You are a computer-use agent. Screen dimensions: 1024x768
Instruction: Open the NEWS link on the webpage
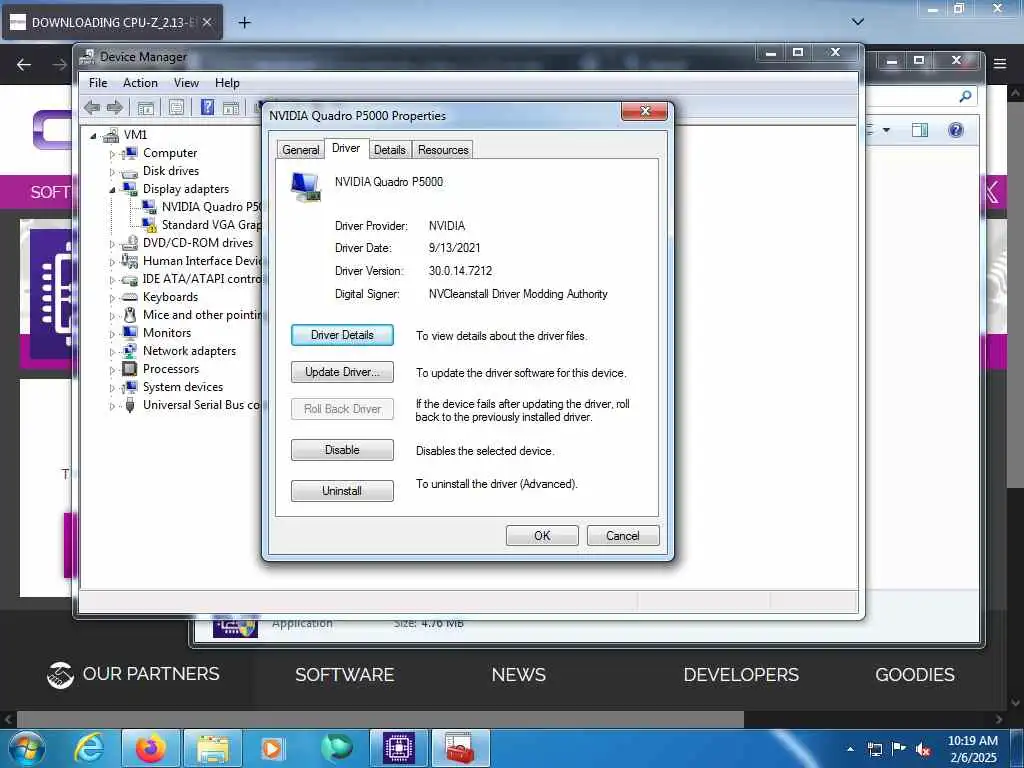pos(519,675)
